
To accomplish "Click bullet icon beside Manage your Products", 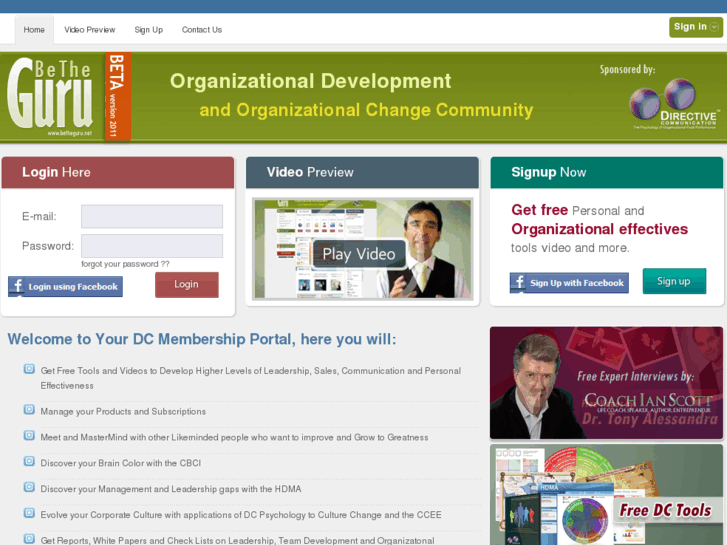I will 29,410.
